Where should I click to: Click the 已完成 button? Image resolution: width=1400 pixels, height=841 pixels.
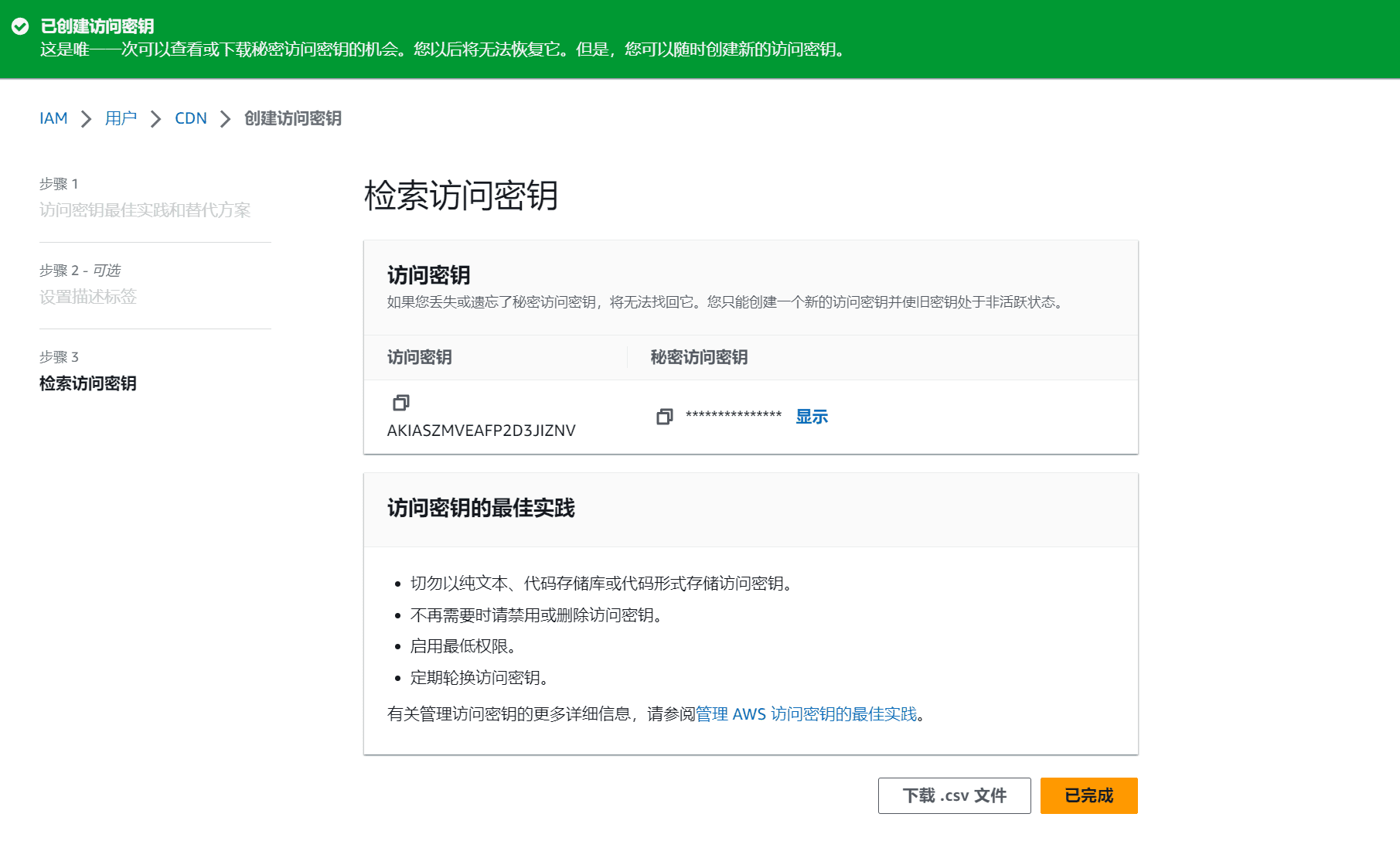pos(1088,795)
